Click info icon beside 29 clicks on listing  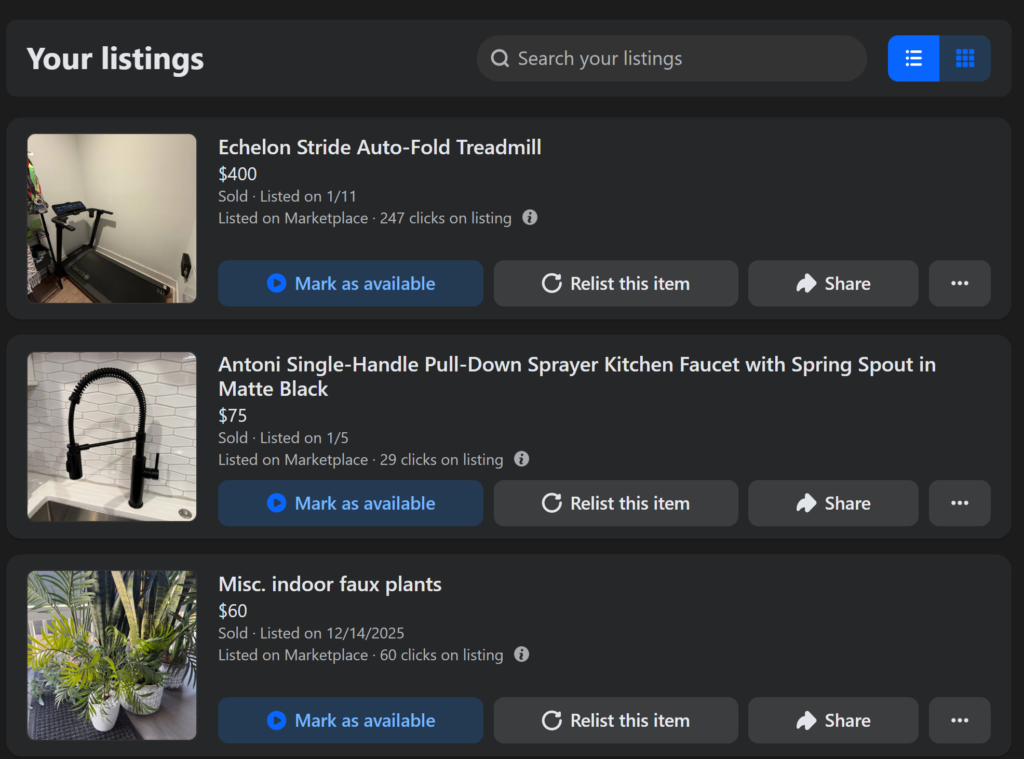522,460
